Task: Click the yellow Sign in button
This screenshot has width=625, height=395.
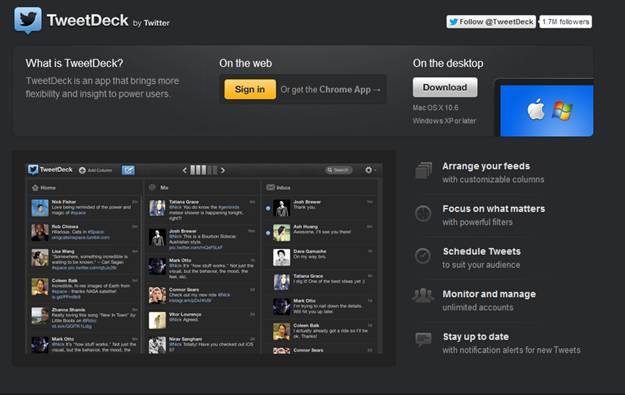Action: tap(250, 89)
